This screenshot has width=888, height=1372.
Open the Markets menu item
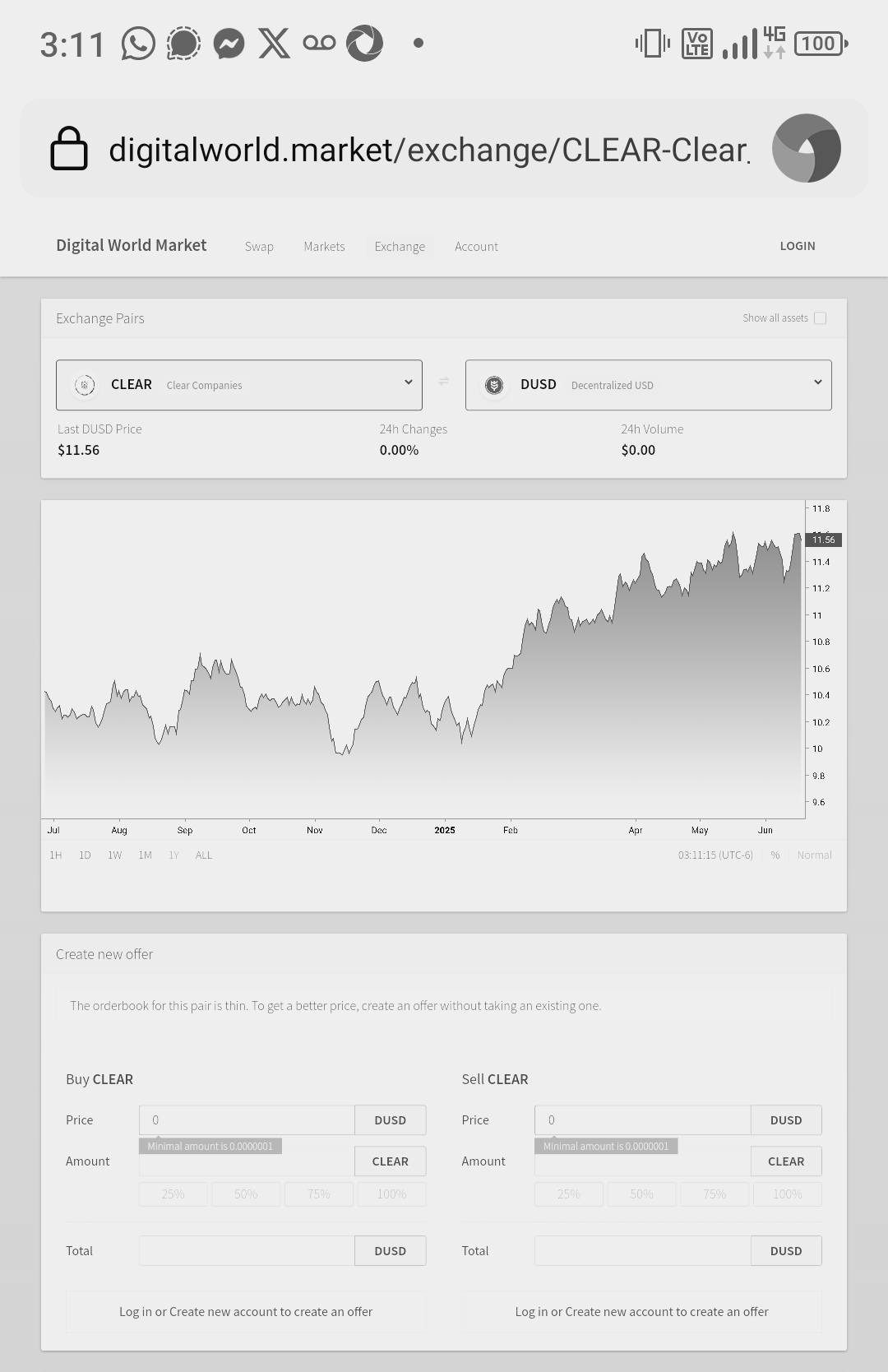(324, 247)
